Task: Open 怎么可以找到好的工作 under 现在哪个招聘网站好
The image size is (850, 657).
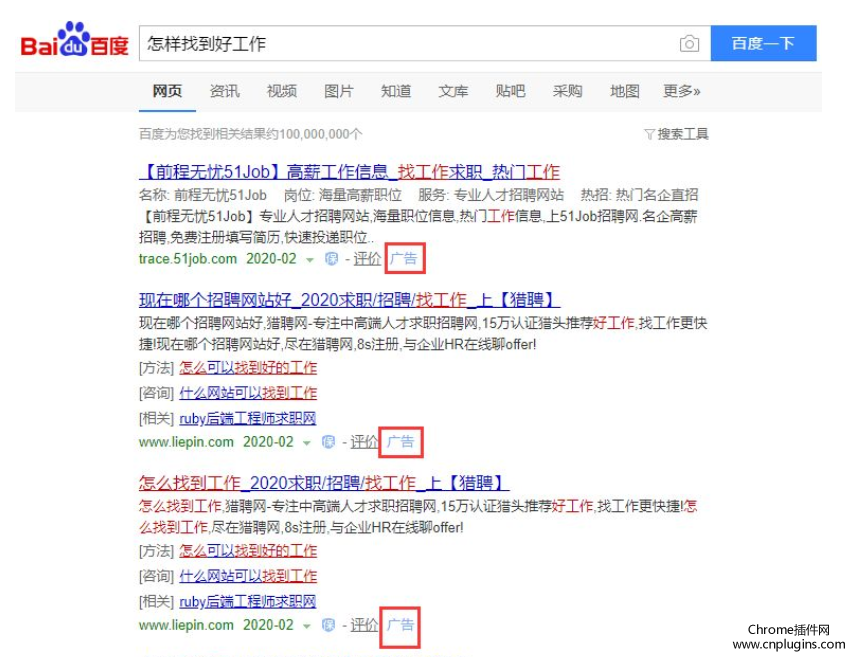Action: (248, 368)
